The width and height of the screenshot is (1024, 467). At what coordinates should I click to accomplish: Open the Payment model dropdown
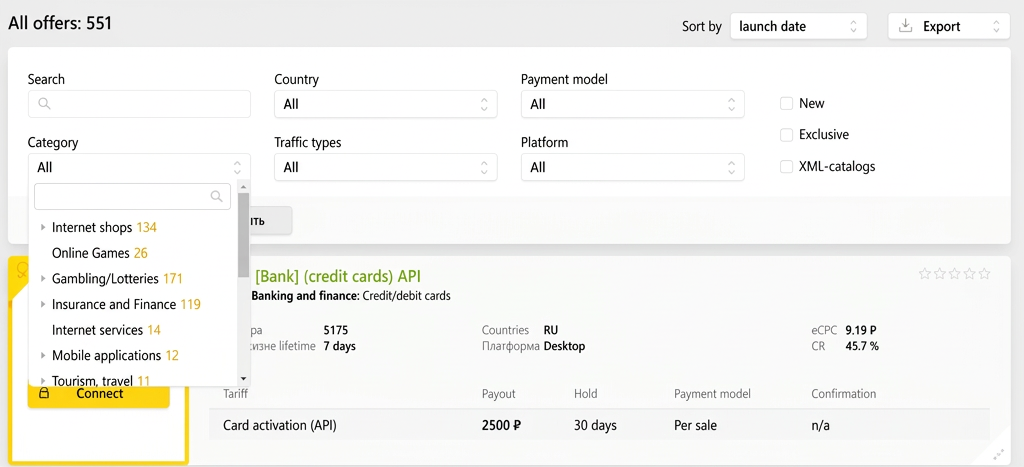632,104
